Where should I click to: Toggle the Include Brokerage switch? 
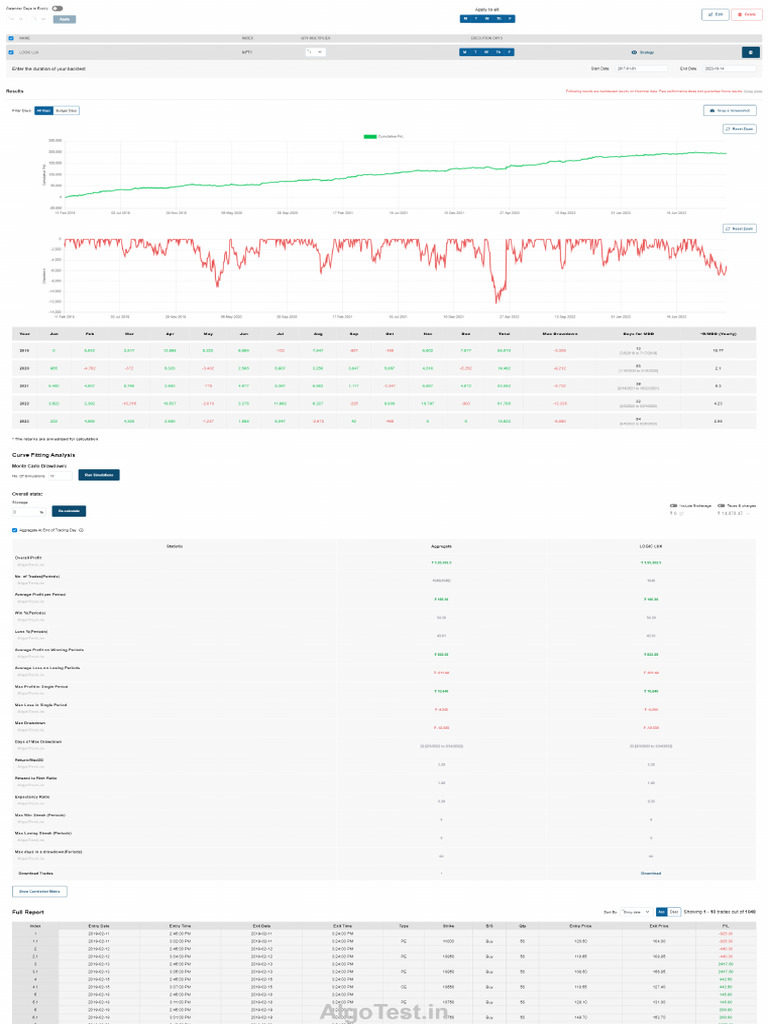[673, 505]
